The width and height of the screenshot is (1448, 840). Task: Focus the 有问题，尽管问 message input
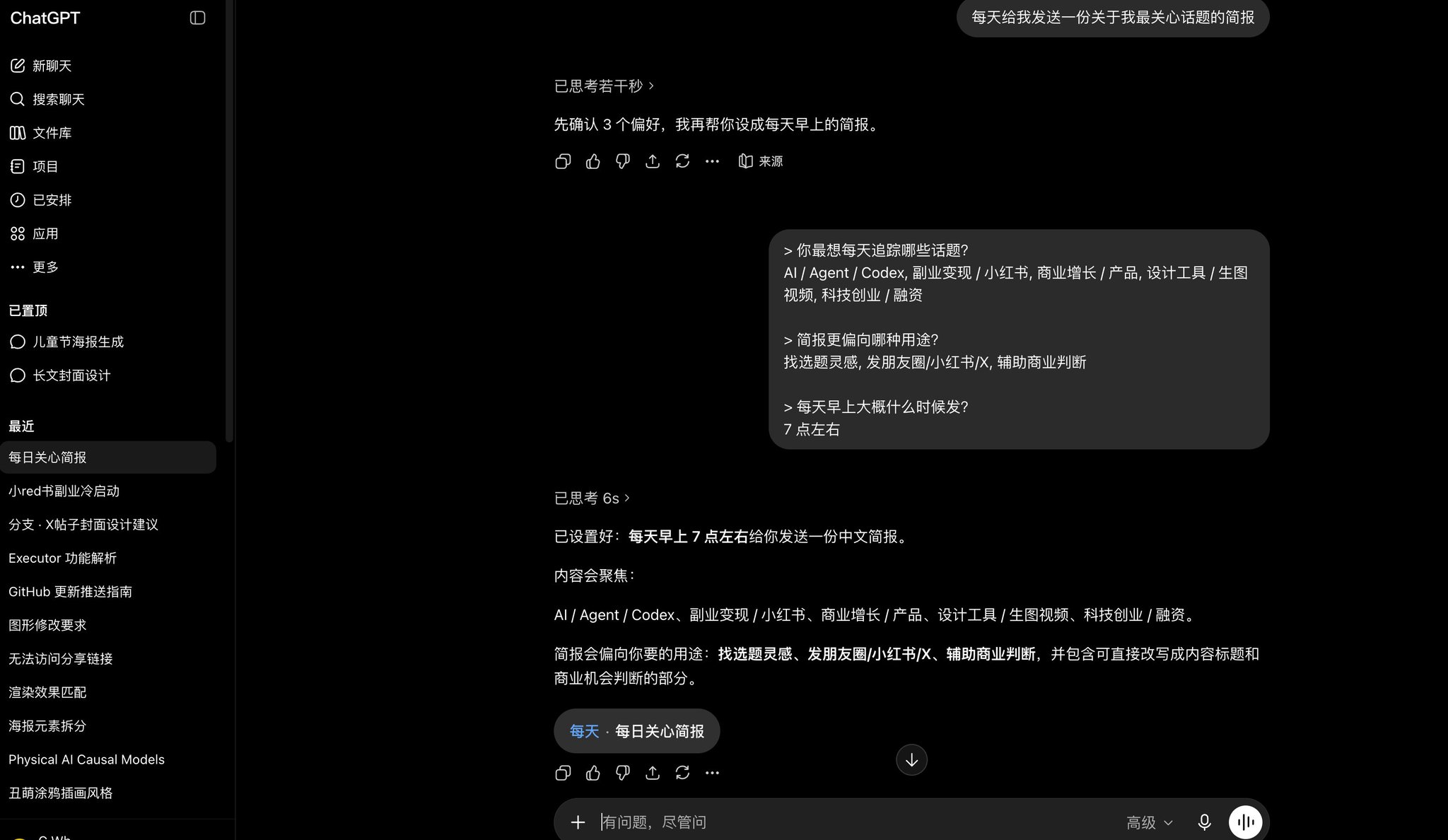856,822
